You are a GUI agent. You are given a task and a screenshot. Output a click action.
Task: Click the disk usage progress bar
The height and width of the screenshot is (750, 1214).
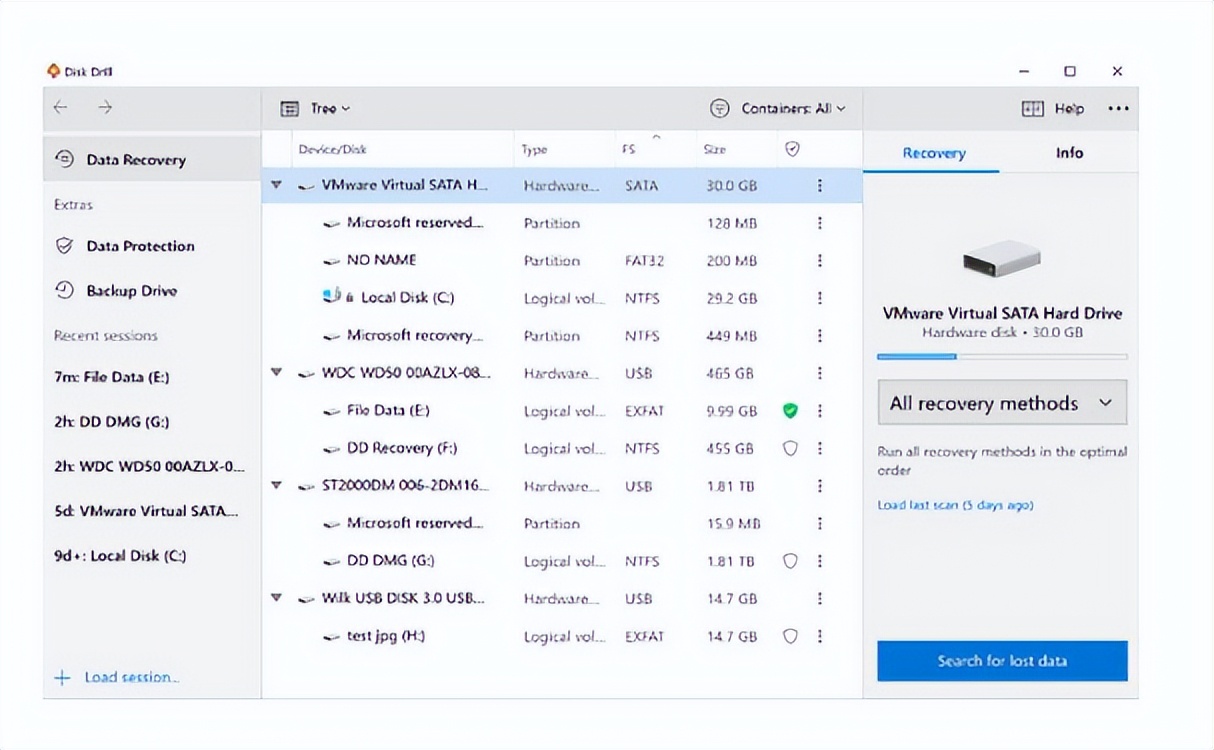(x=1002, y=356)
